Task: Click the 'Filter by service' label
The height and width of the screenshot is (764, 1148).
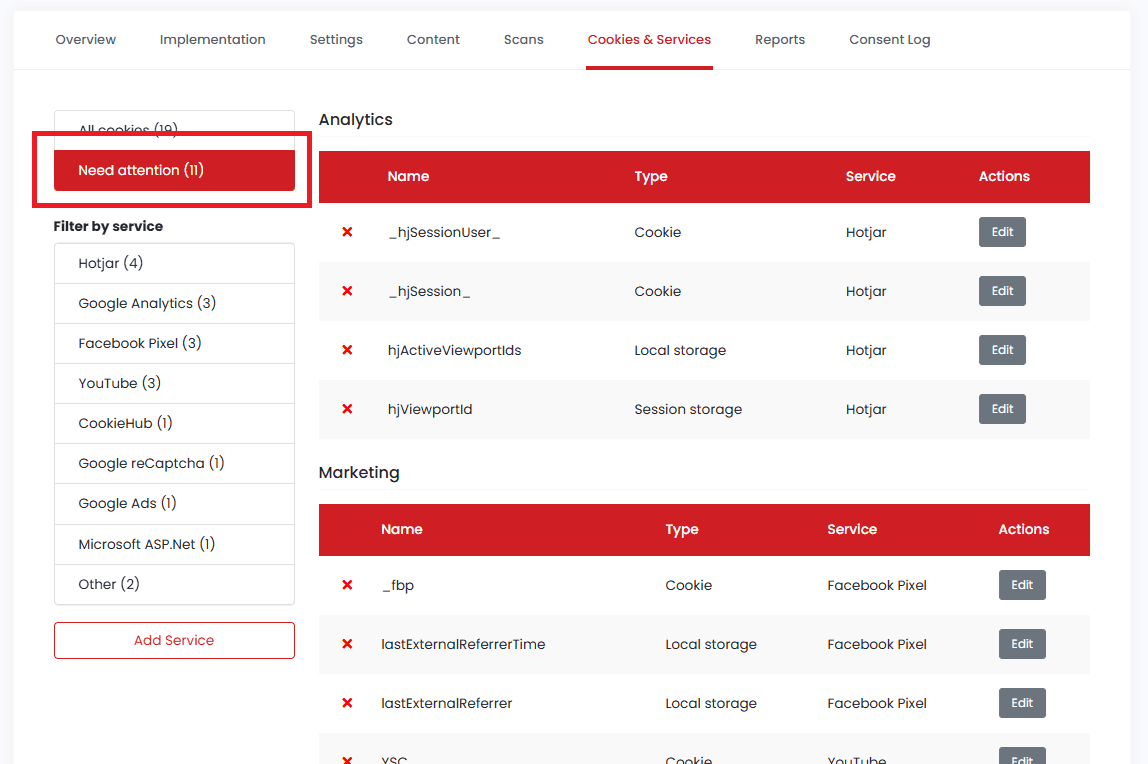Action: pos(108,226)
